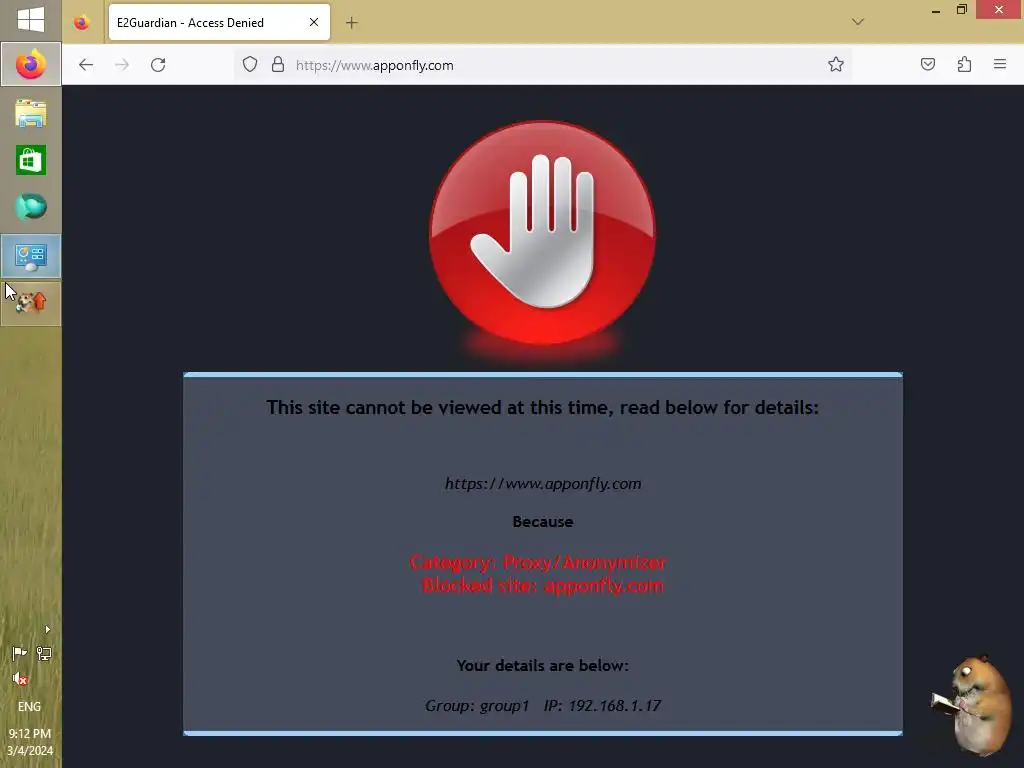Click the site cannot be viewed heading
Screen dimensions: 1024x768
pyautogui.click(x=543, y=408)
